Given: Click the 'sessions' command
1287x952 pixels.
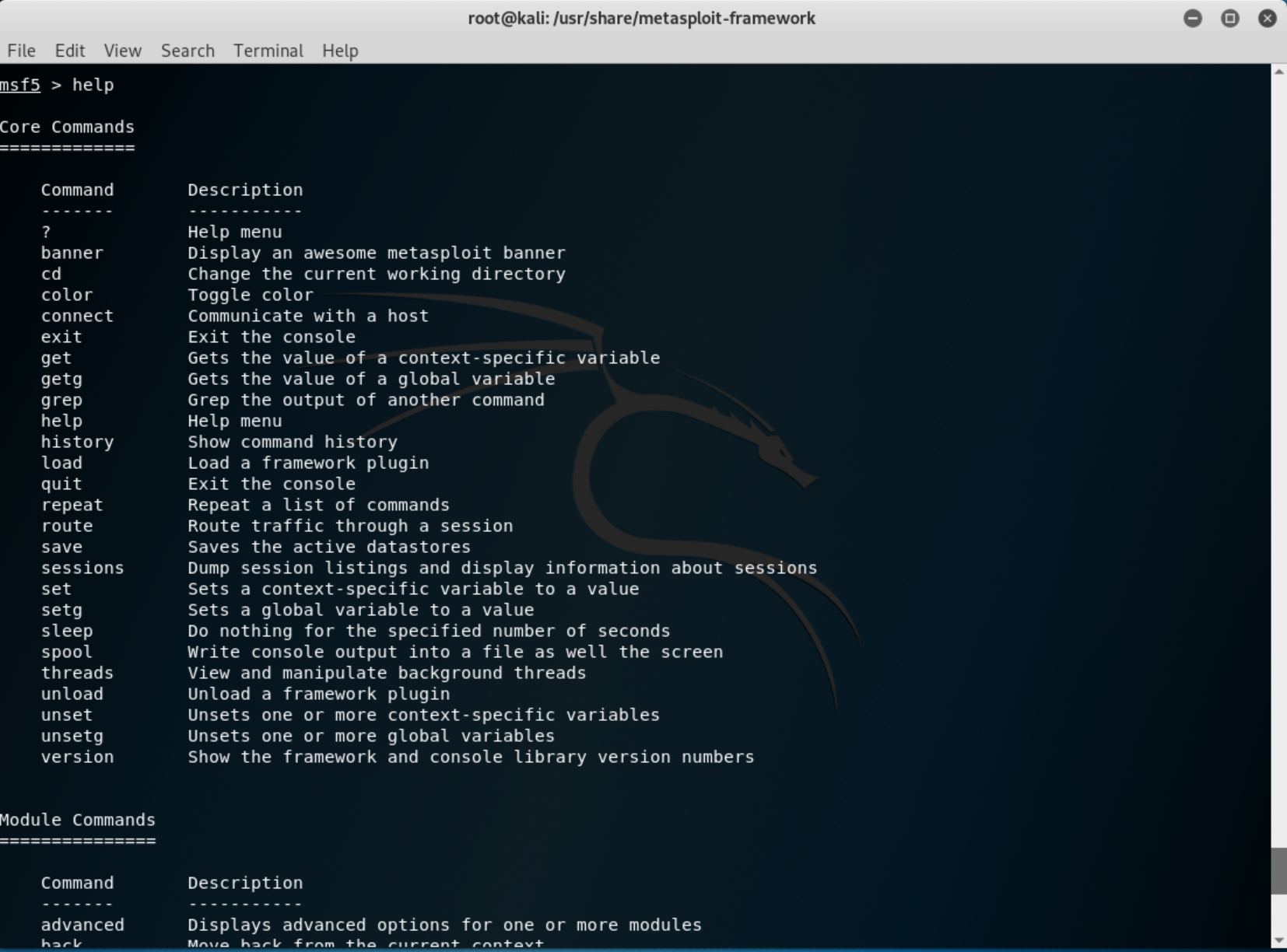Looking at the screenshot, I should [82, 568].
